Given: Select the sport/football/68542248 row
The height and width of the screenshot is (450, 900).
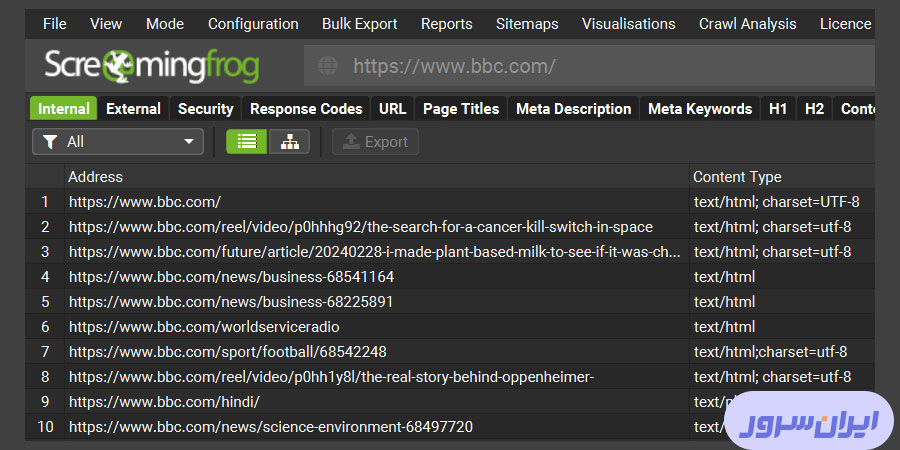Looking at the screenshot, I should coord(227,352).
